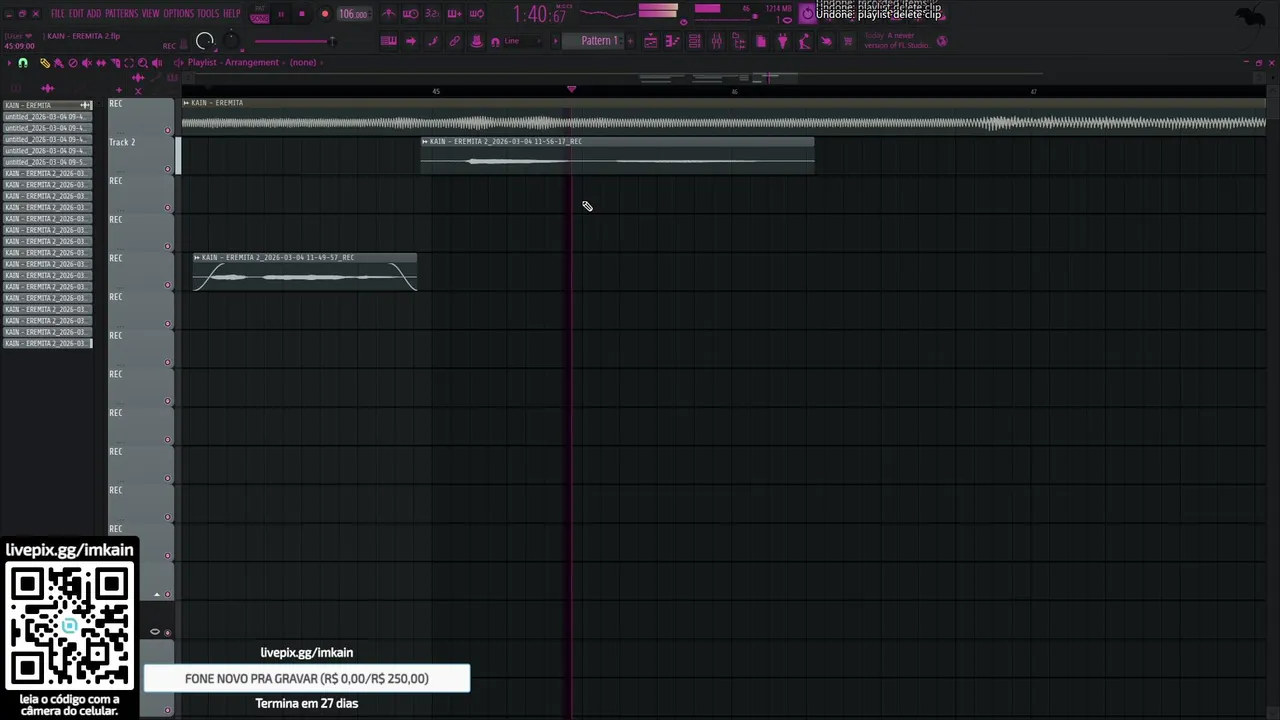Open the EDIT menu

click(76, 13)
